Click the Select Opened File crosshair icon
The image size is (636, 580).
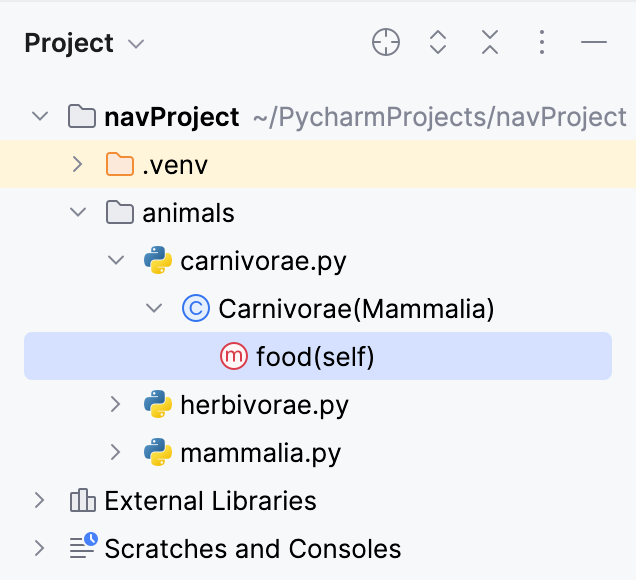(386, 42)
